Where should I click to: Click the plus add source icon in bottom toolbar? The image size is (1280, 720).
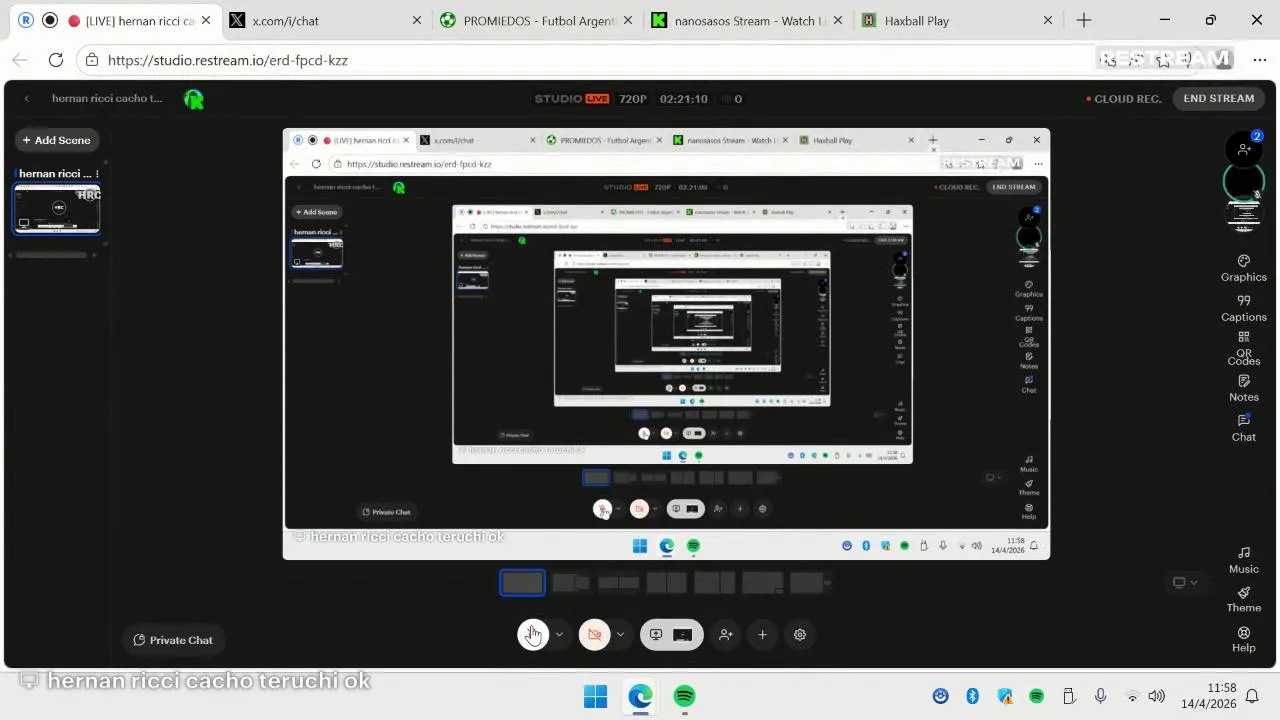(x=762, y=635)
